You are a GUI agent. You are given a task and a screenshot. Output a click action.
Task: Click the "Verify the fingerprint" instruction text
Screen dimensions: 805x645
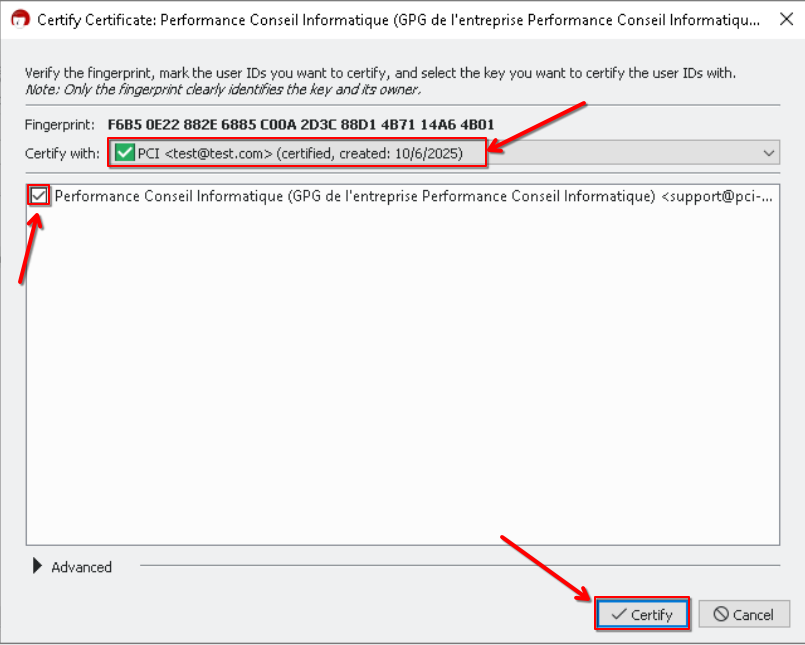[380, 73]
